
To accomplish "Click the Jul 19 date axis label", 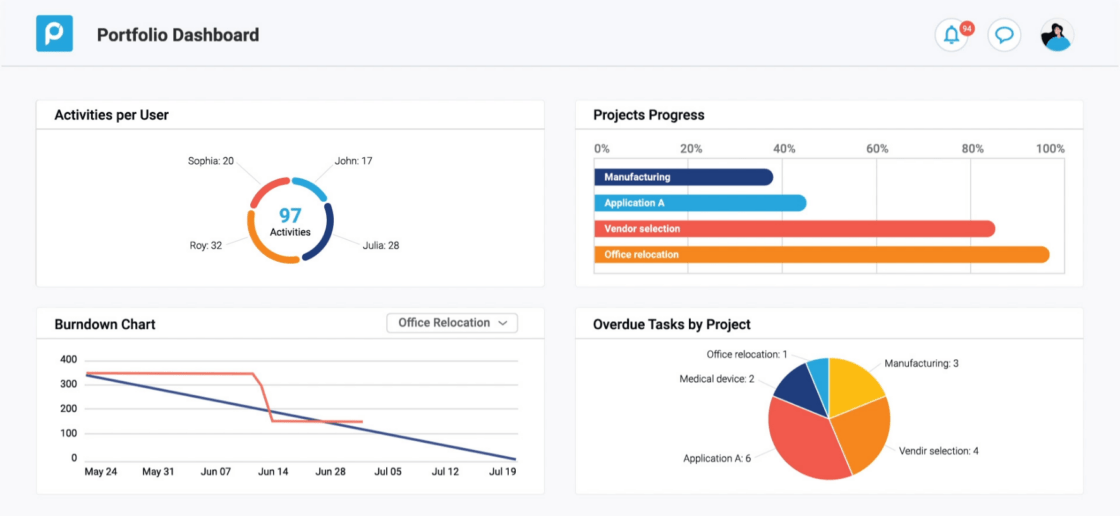I will (502, 472).
